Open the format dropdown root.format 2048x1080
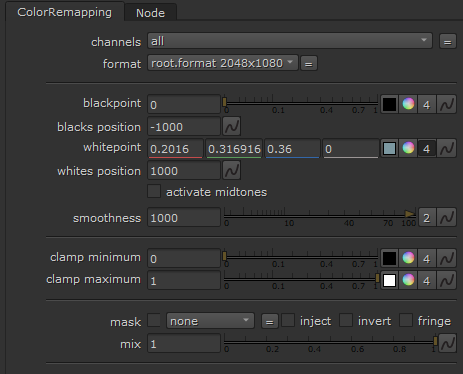Screen dimensions: 463x374 point(223,63)
